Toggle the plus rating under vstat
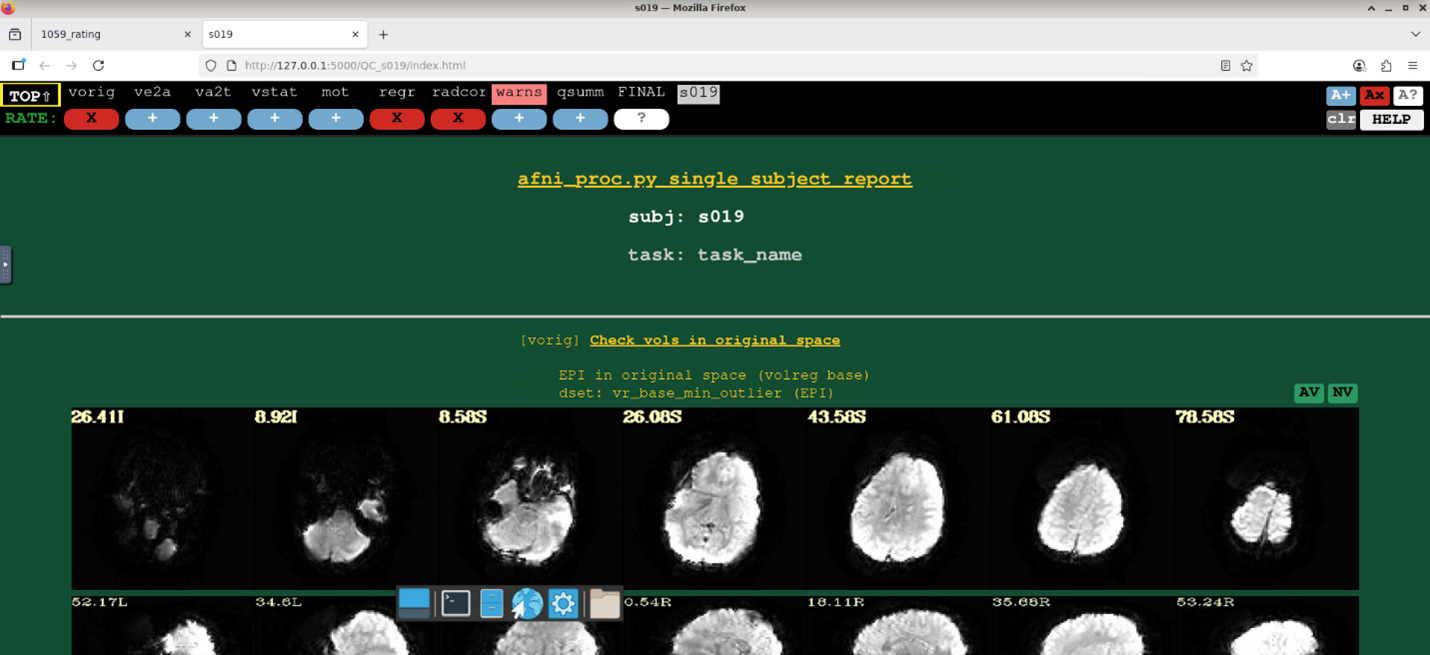The height and width of the screenshot is (655, 1430). tap(274, 119)
